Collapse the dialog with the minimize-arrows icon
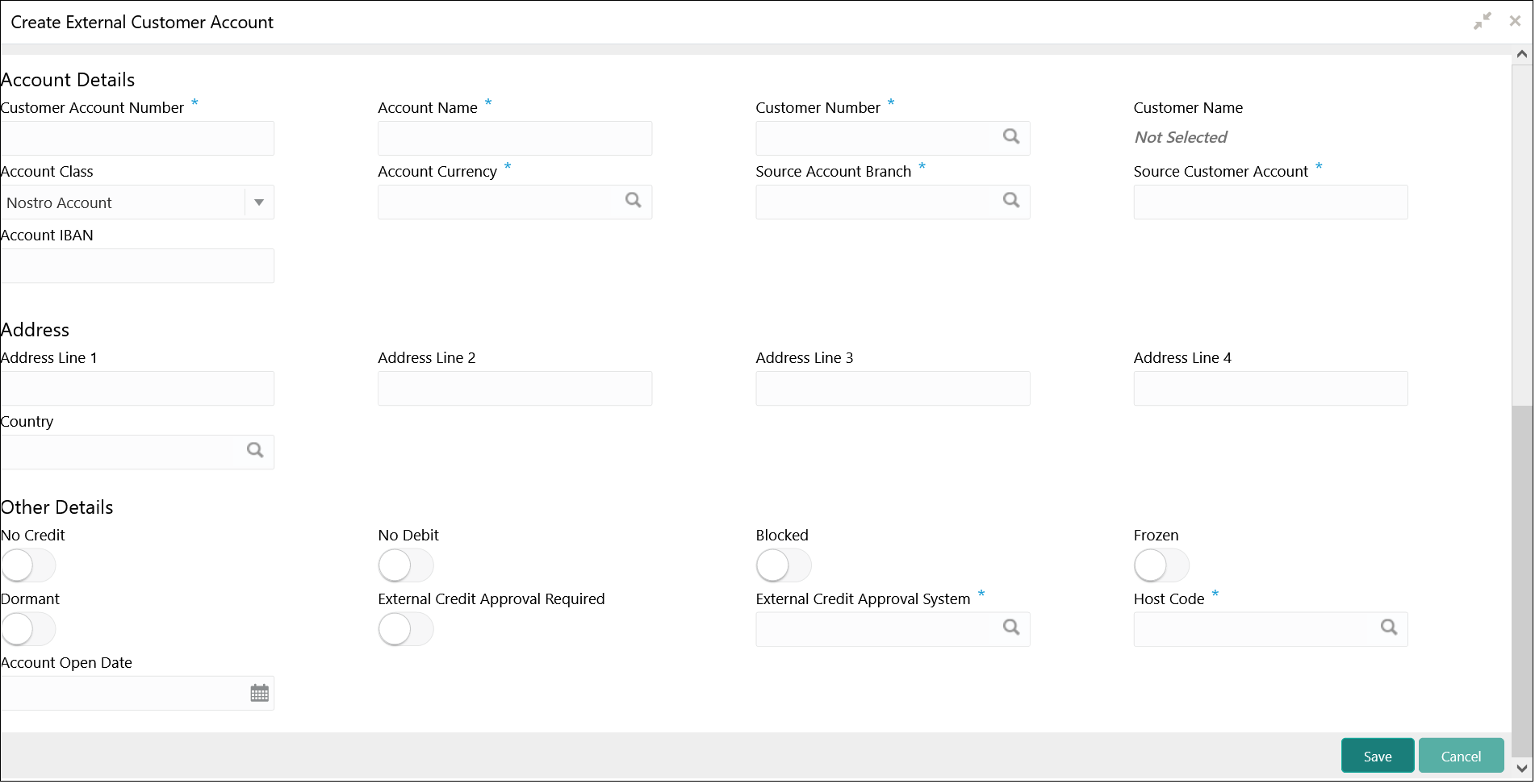Viewport: 1535px width, 784px height. point(1483,22)
